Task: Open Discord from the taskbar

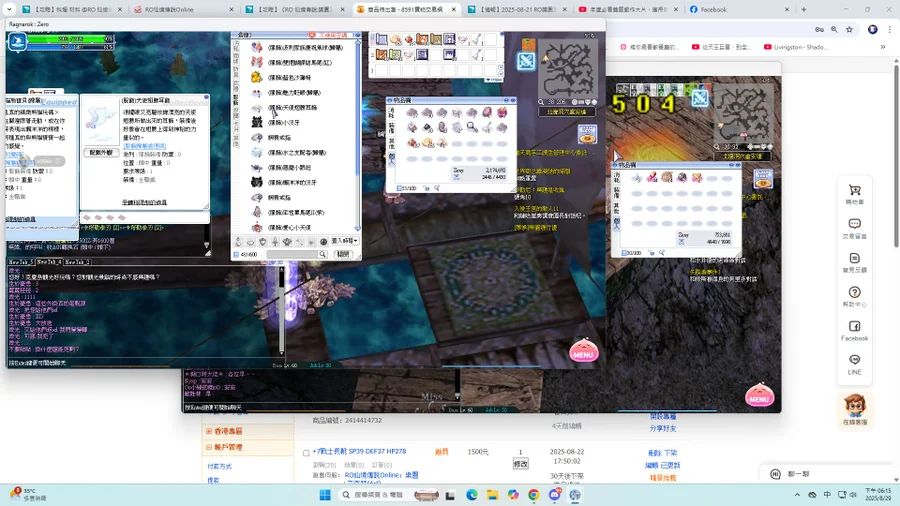Action: [x=554, y=495]
